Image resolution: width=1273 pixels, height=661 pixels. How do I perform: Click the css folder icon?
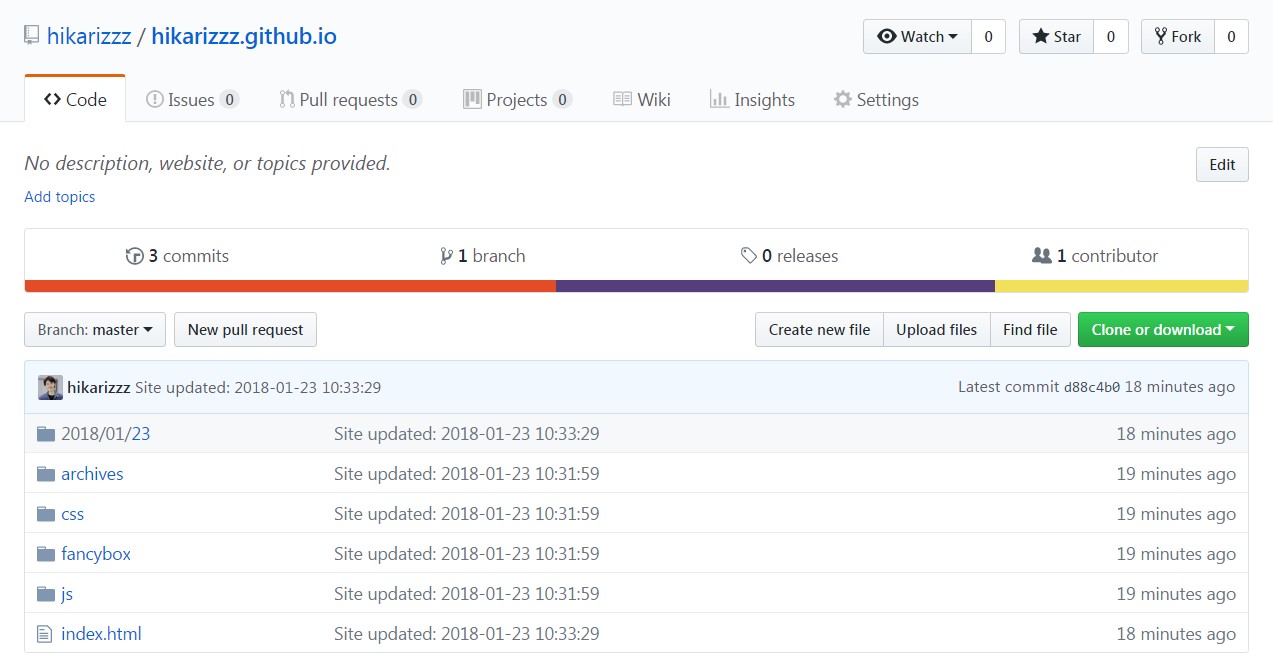click(x=45, y=514)
